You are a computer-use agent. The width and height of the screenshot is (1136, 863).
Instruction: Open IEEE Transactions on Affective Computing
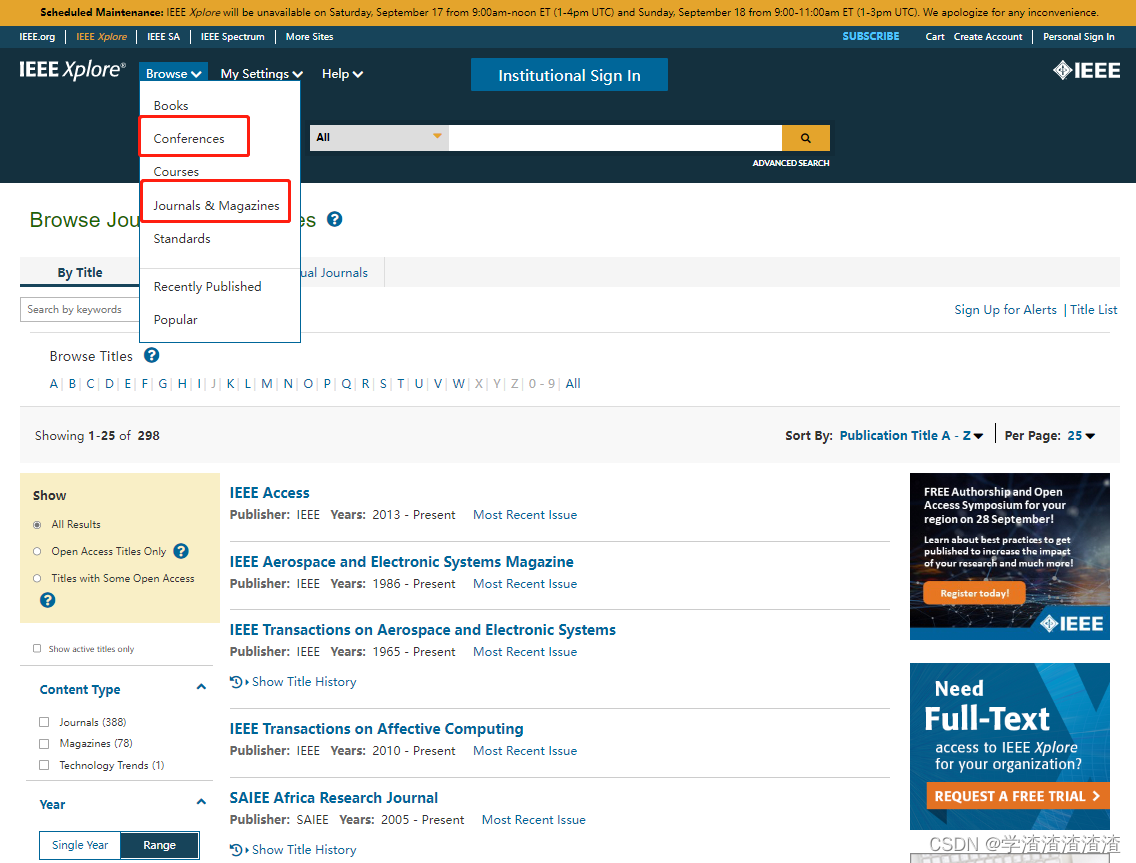click(376, 729)
